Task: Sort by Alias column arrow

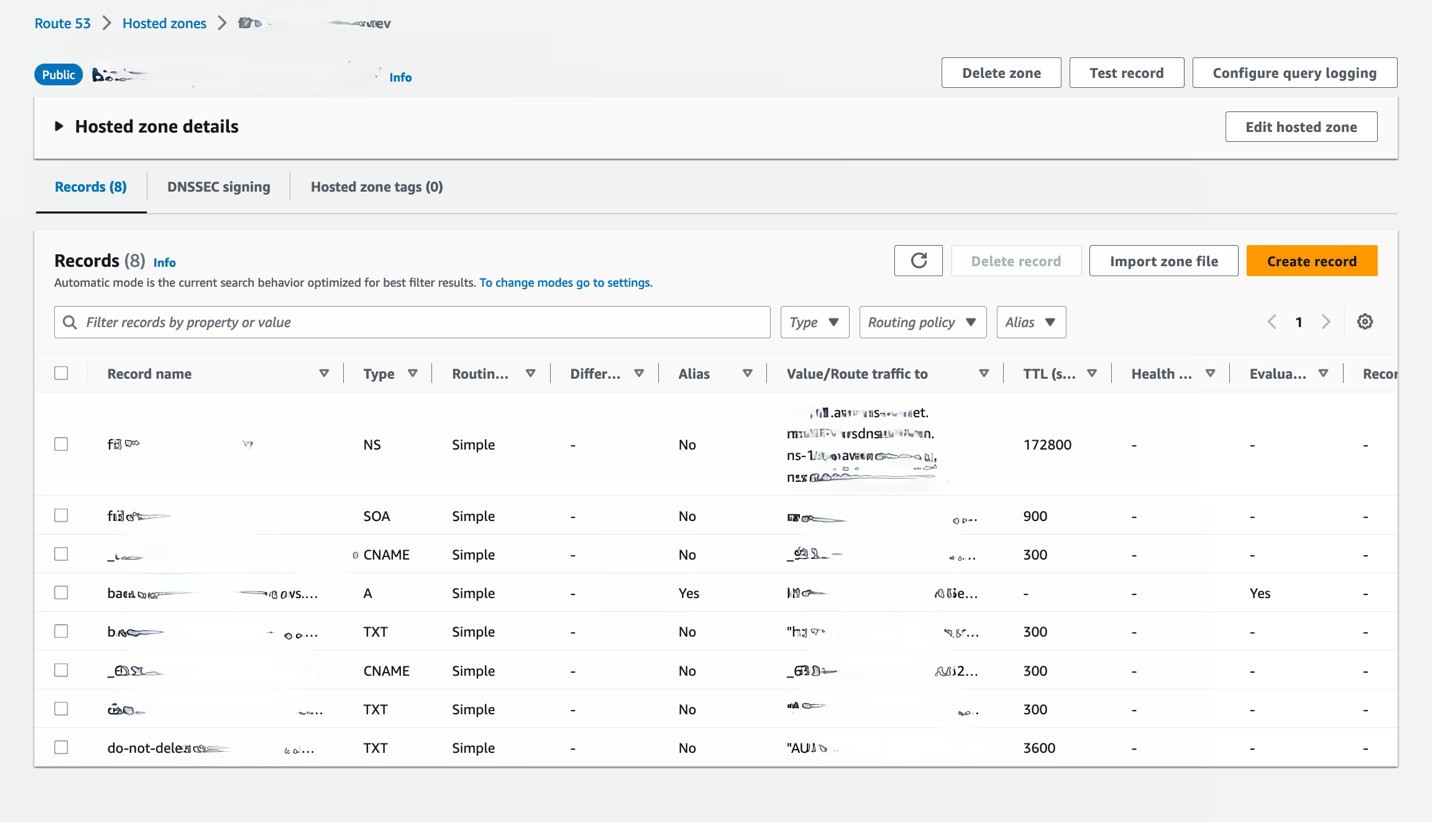Action: pyautogui.click(x=747, y=374)
